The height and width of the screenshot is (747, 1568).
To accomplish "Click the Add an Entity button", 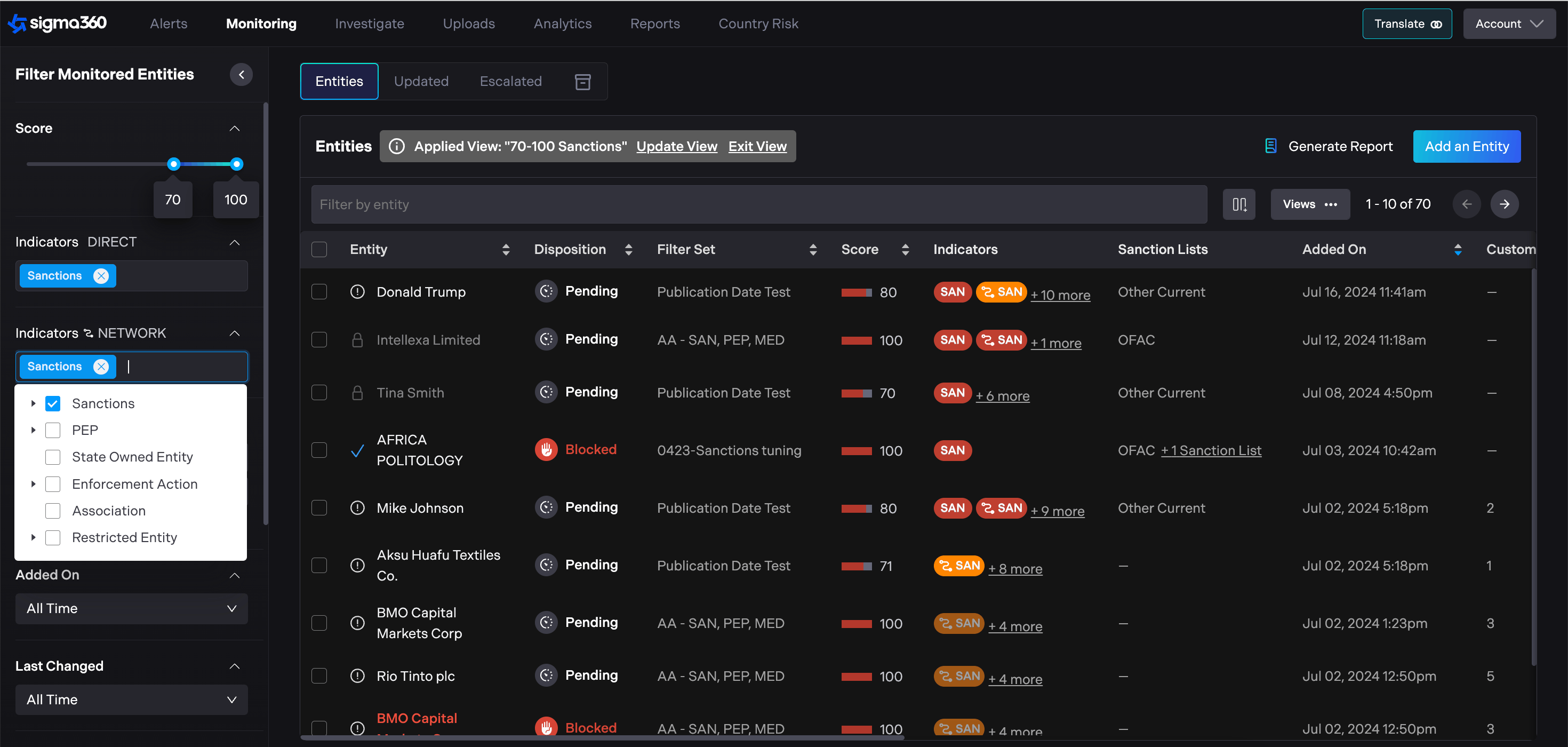I will 1466,146.
